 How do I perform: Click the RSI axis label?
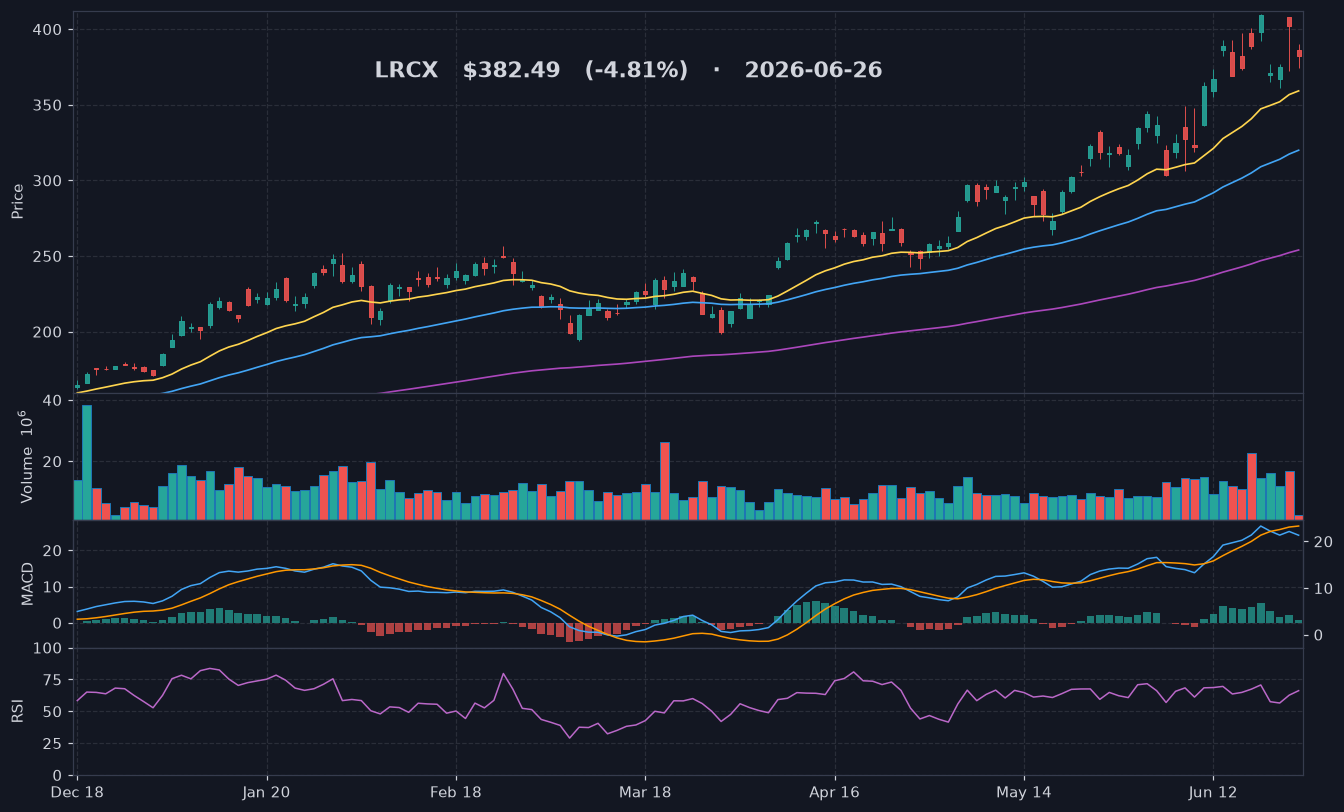point(18,711)
